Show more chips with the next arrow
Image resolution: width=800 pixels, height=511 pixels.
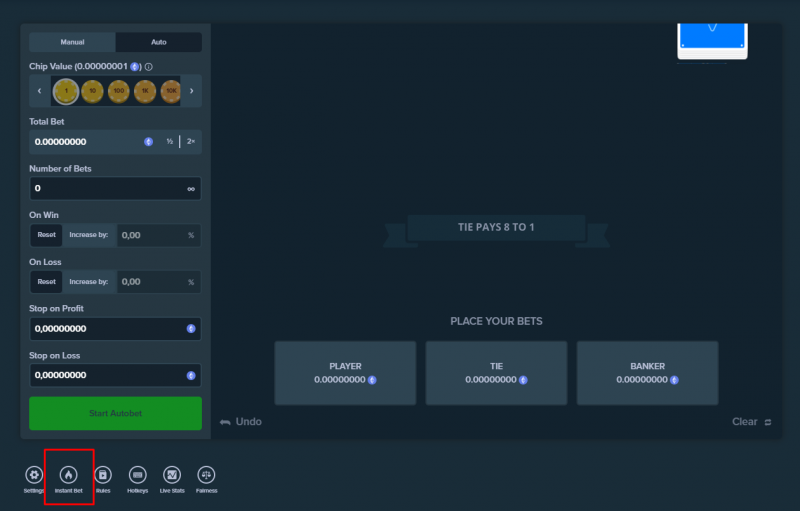[x=191, y=91]
